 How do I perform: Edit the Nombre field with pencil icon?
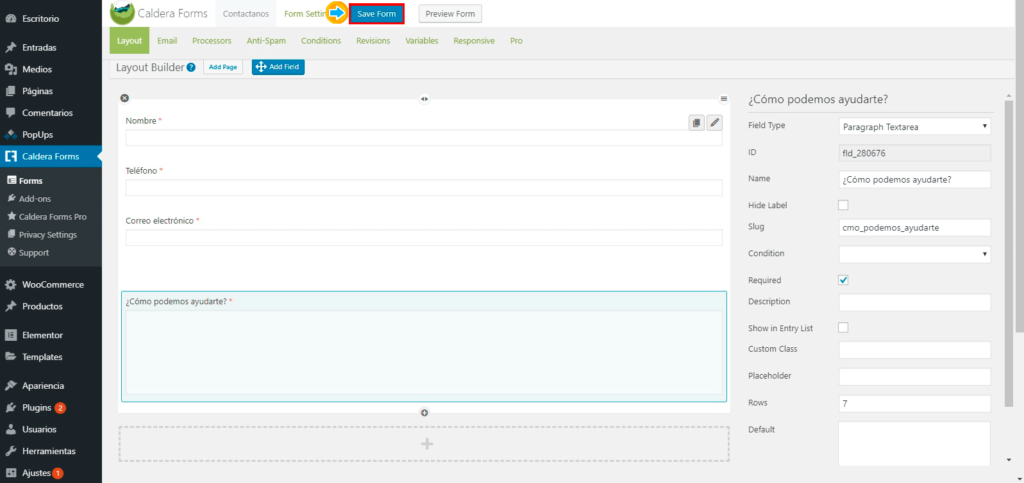tap(714, 122)
